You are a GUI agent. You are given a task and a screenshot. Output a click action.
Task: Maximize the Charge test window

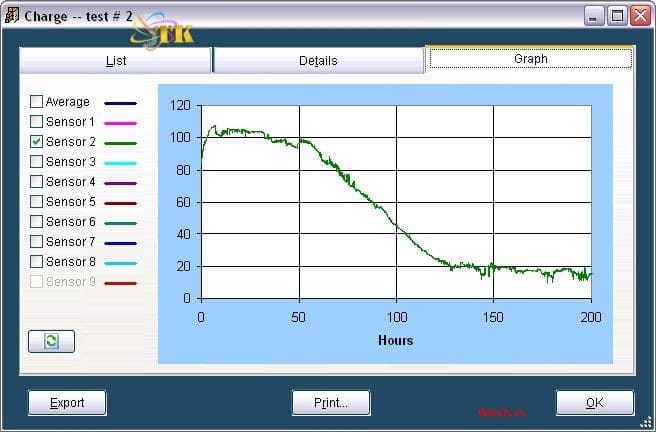click(x=618, y=15)
